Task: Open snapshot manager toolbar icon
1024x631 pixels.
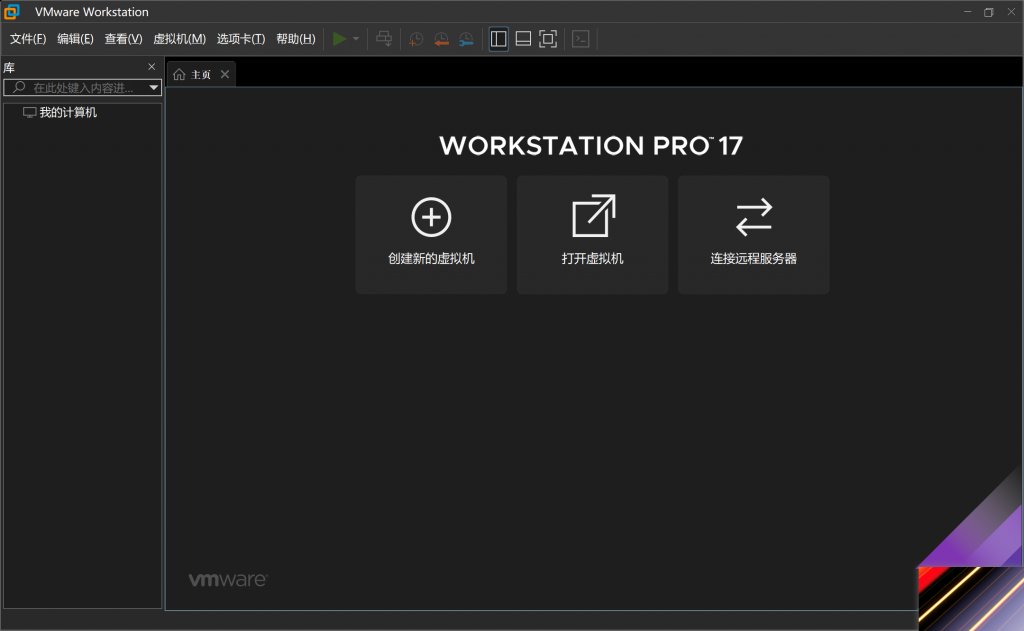Action: click(x=466, y=39)
